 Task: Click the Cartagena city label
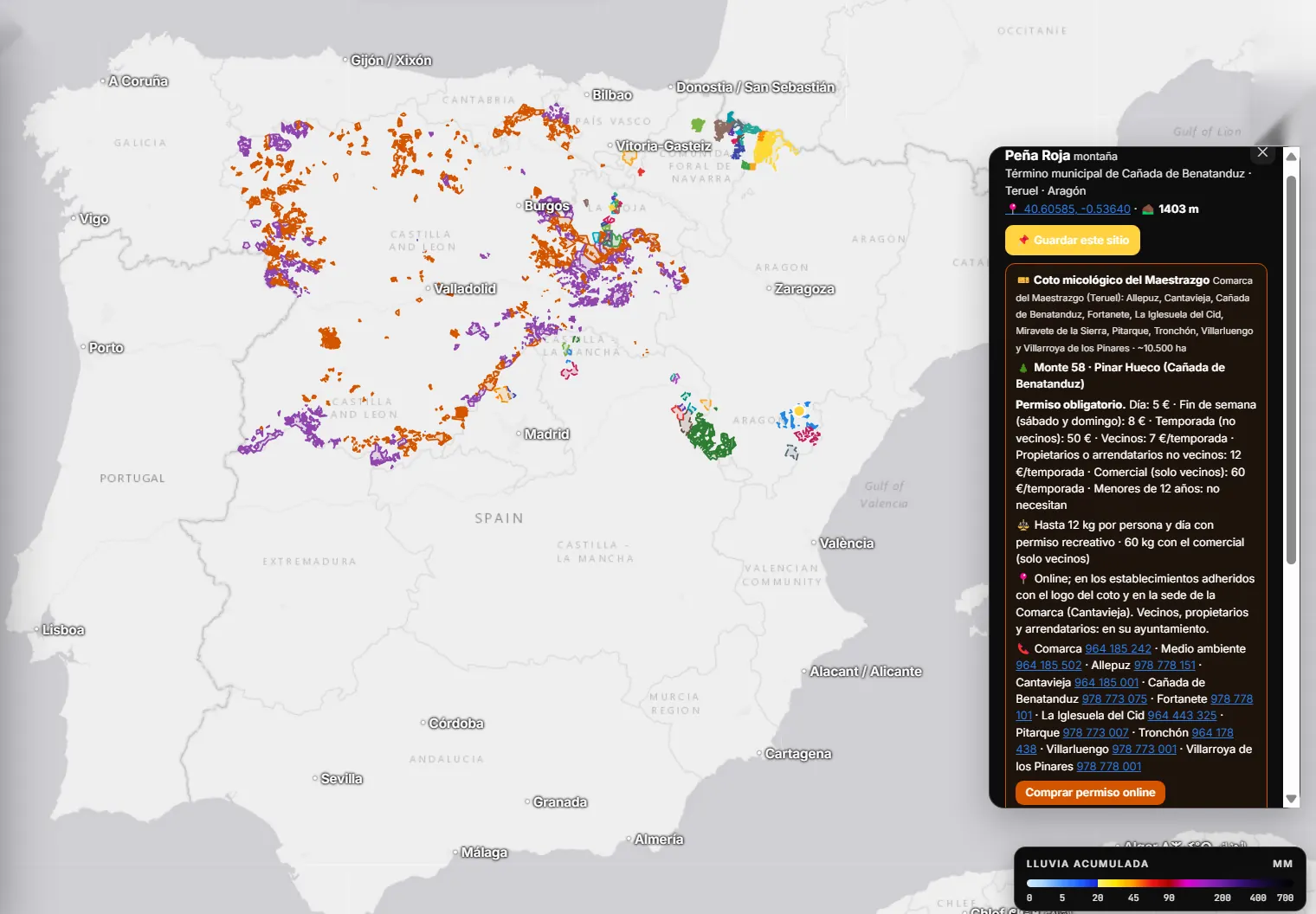[x=797, y=754]
